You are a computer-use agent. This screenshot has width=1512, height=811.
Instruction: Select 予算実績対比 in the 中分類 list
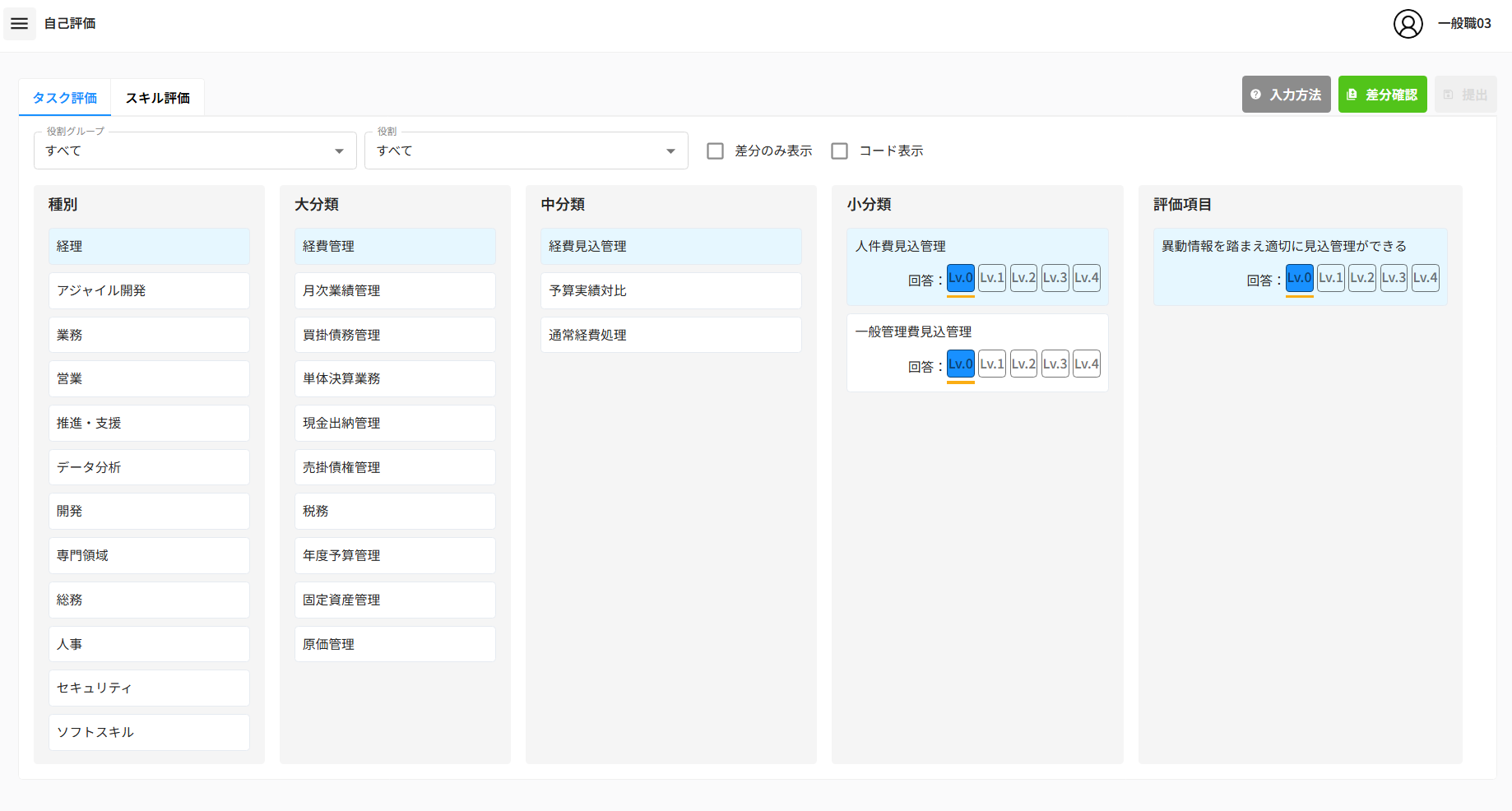point(670,290)
